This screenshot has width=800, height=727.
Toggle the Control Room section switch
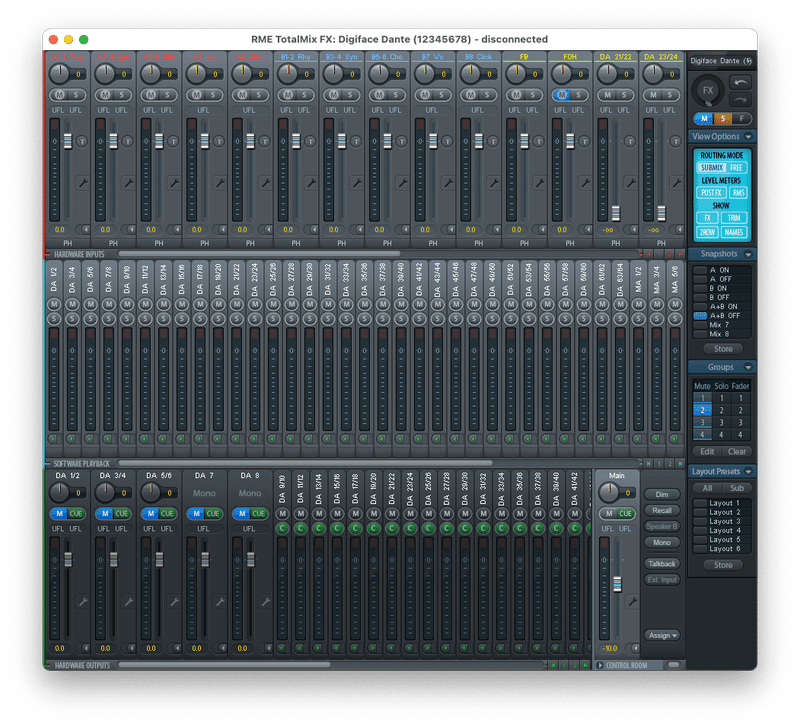click(x=673, y=665)
